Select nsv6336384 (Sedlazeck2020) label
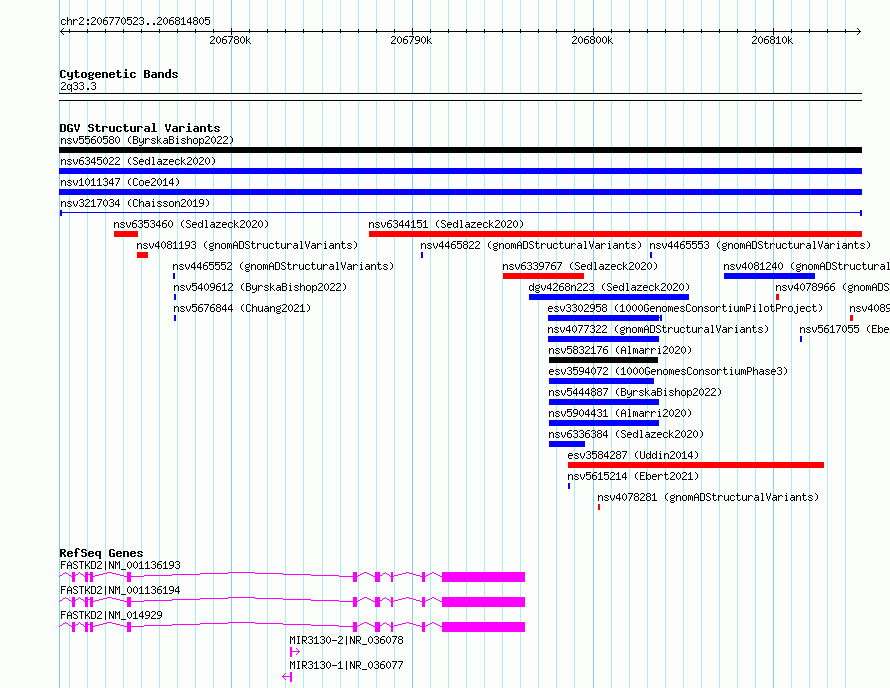Screen dimensions: 890x688 [626, 434]
